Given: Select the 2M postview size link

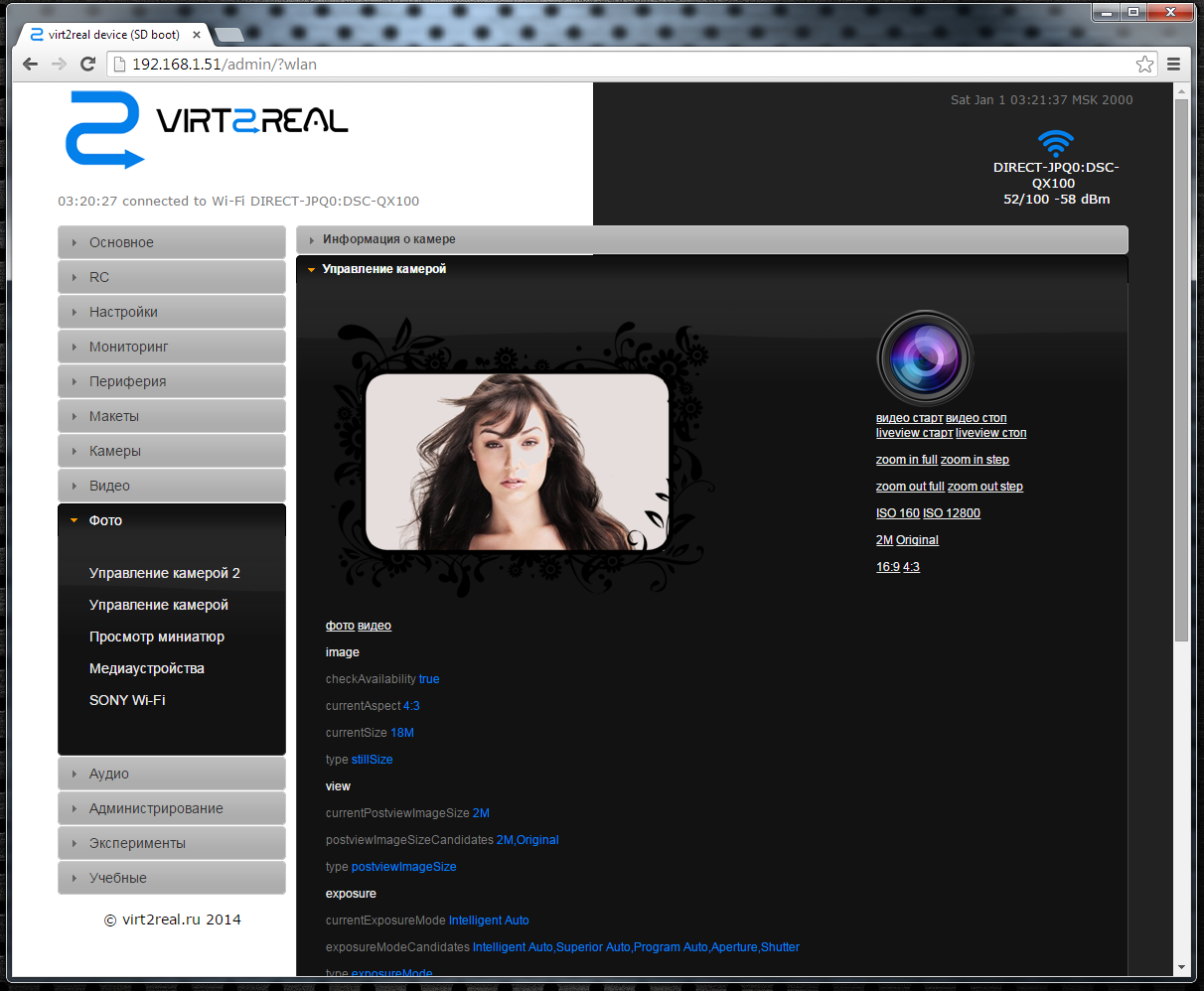Looking at the screenshot, I should 884,540.
